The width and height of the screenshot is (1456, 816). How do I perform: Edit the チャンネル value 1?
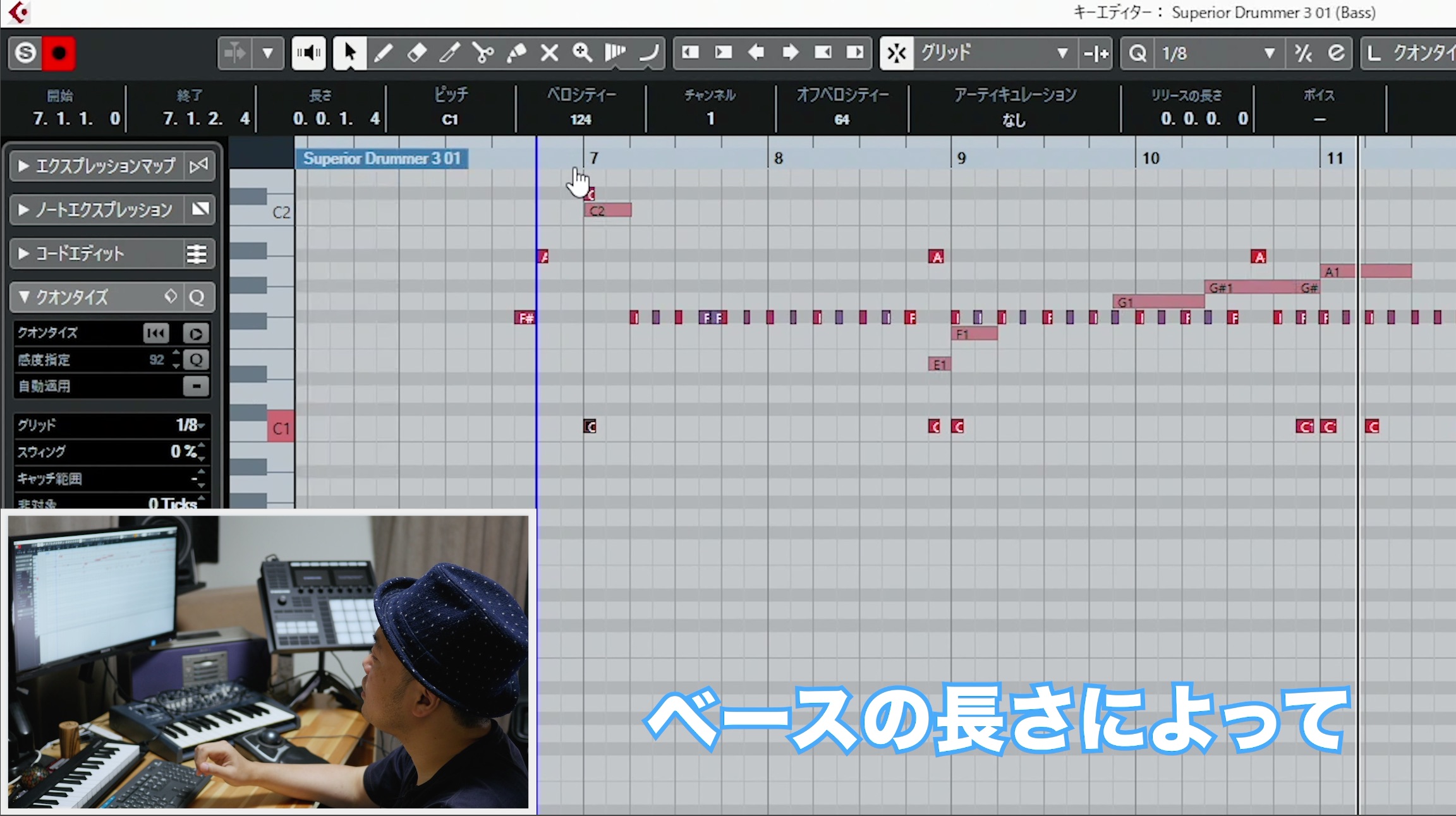point(711,119)
